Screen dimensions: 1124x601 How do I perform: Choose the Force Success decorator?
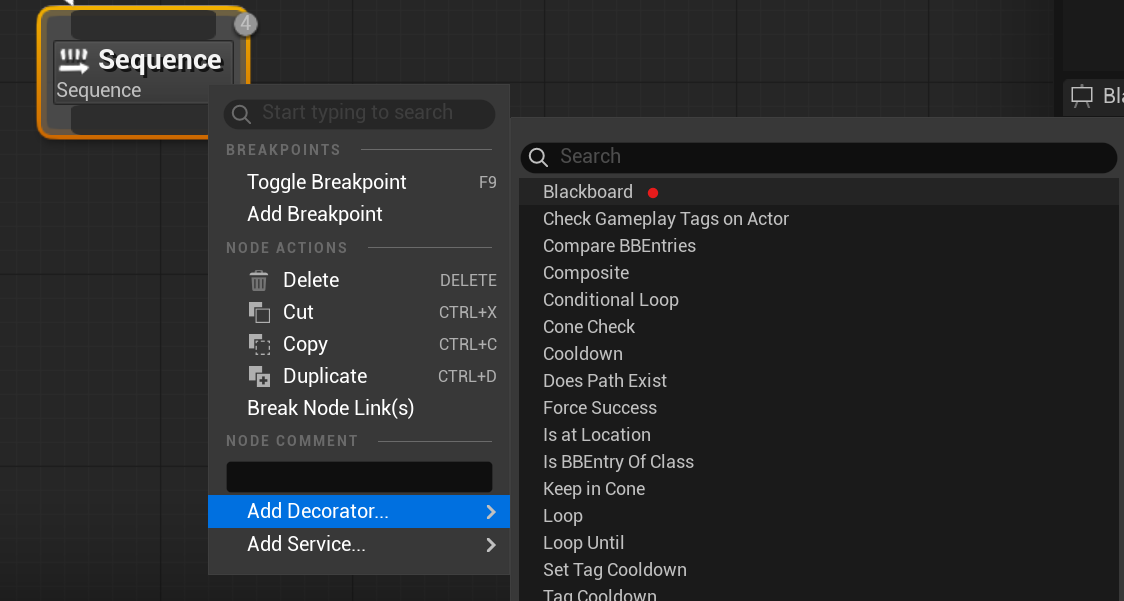pyautogui.click(x=599, y=408)
